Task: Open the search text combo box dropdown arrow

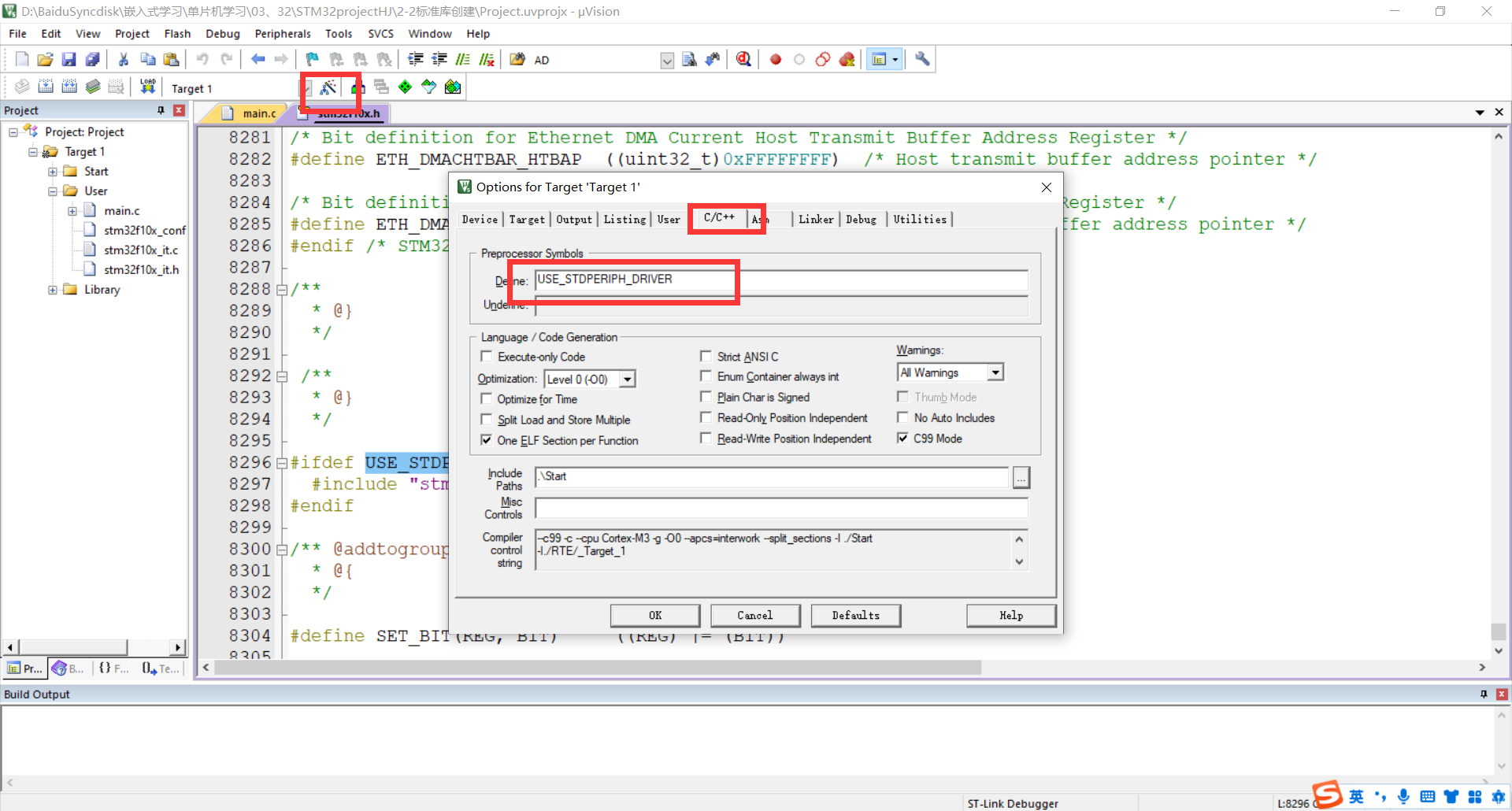Action: click(667, 61)
